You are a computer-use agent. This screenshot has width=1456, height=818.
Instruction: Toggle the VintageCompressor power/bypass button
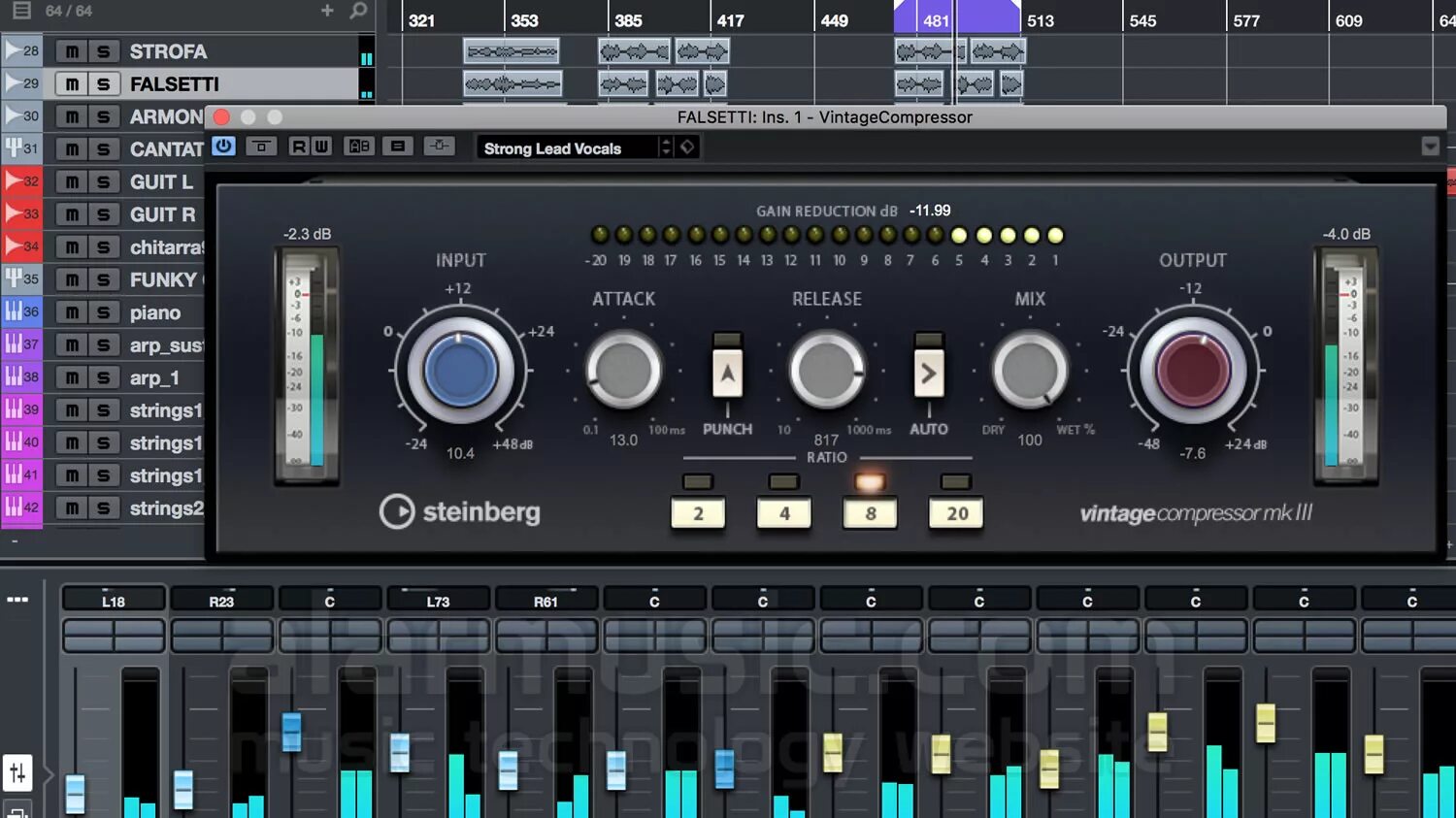tap(224, 147)
